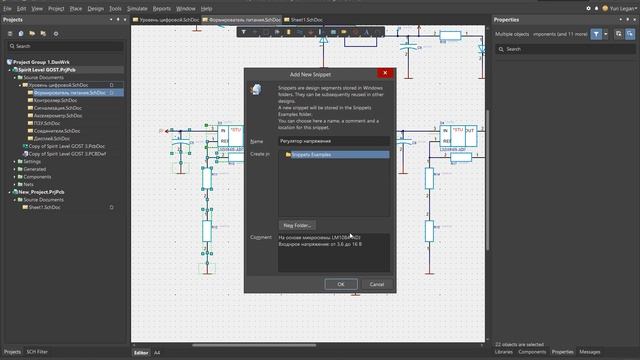Choose the yellow Place Port icon
This screenshot has height=360, width=640.
point(344,32)
